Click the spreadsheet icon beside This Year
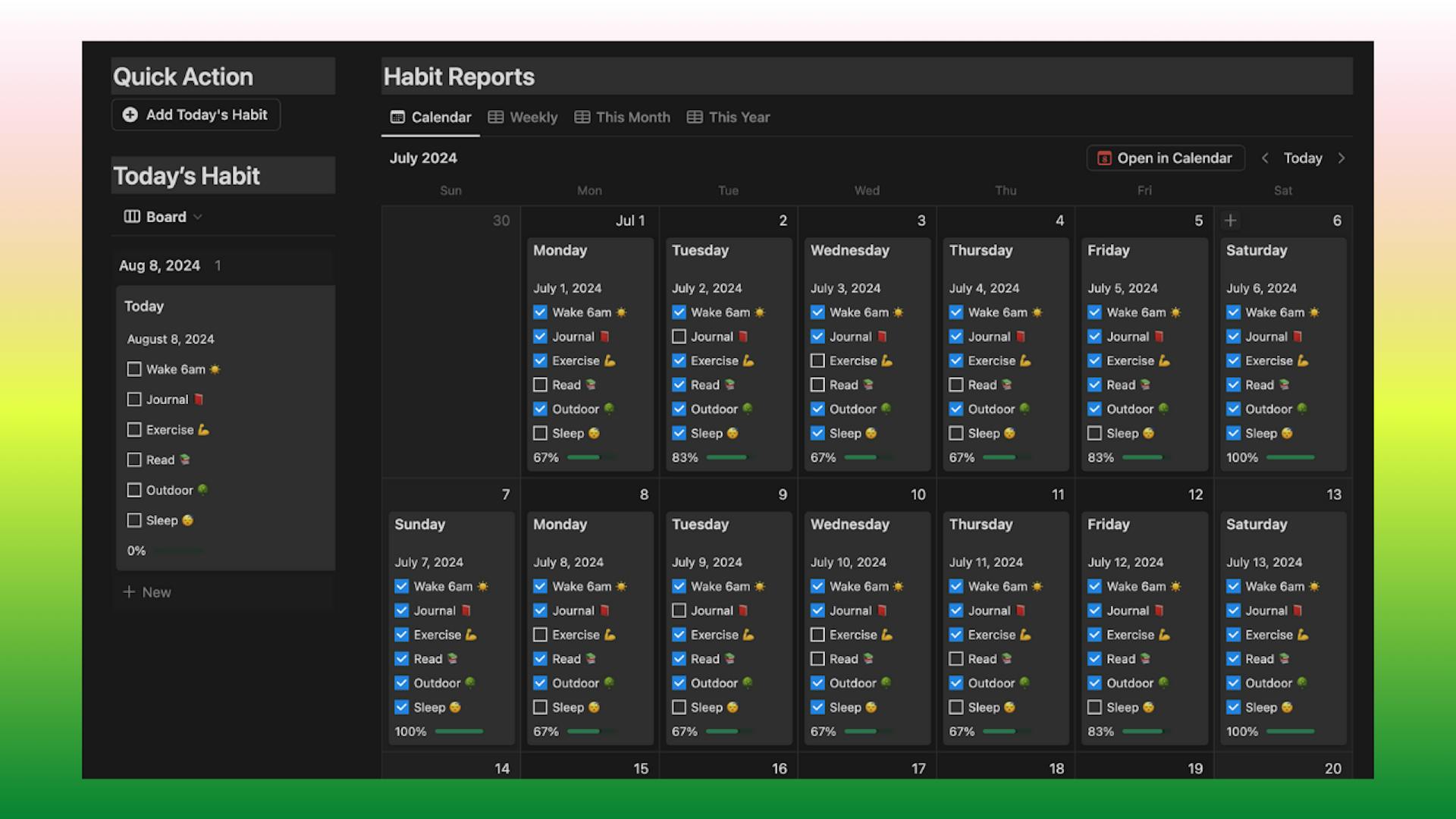1456x819 pixels. click(x=693, y=117)
